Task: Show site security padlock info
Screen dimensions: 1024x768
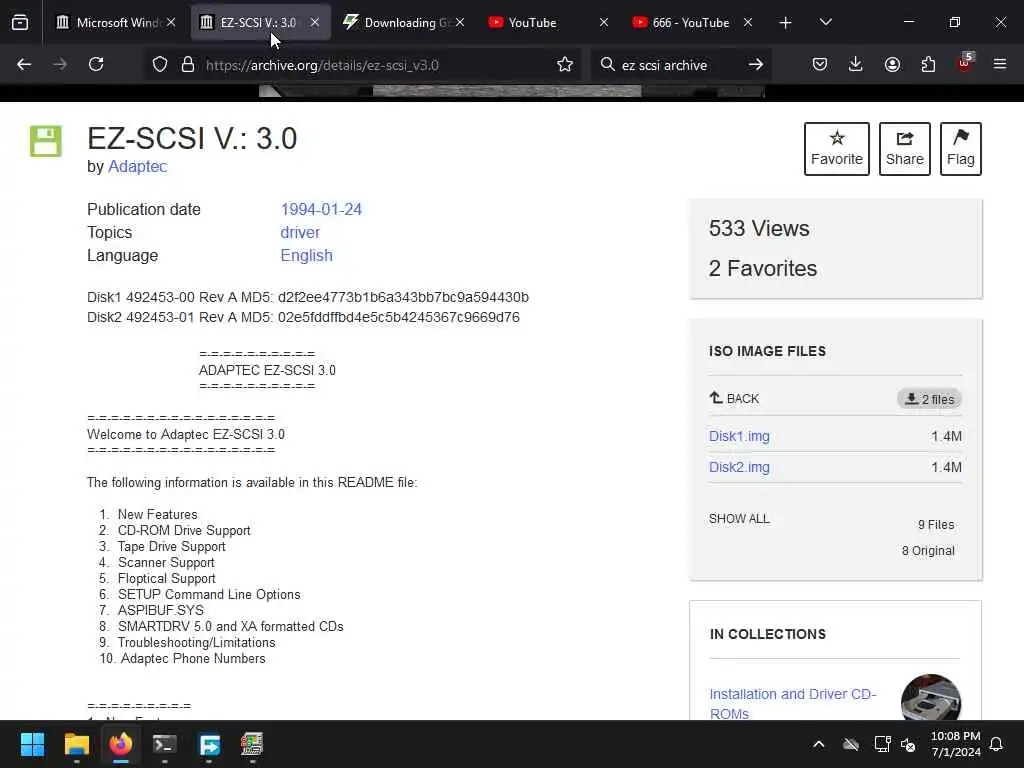Action: [188, 65]
